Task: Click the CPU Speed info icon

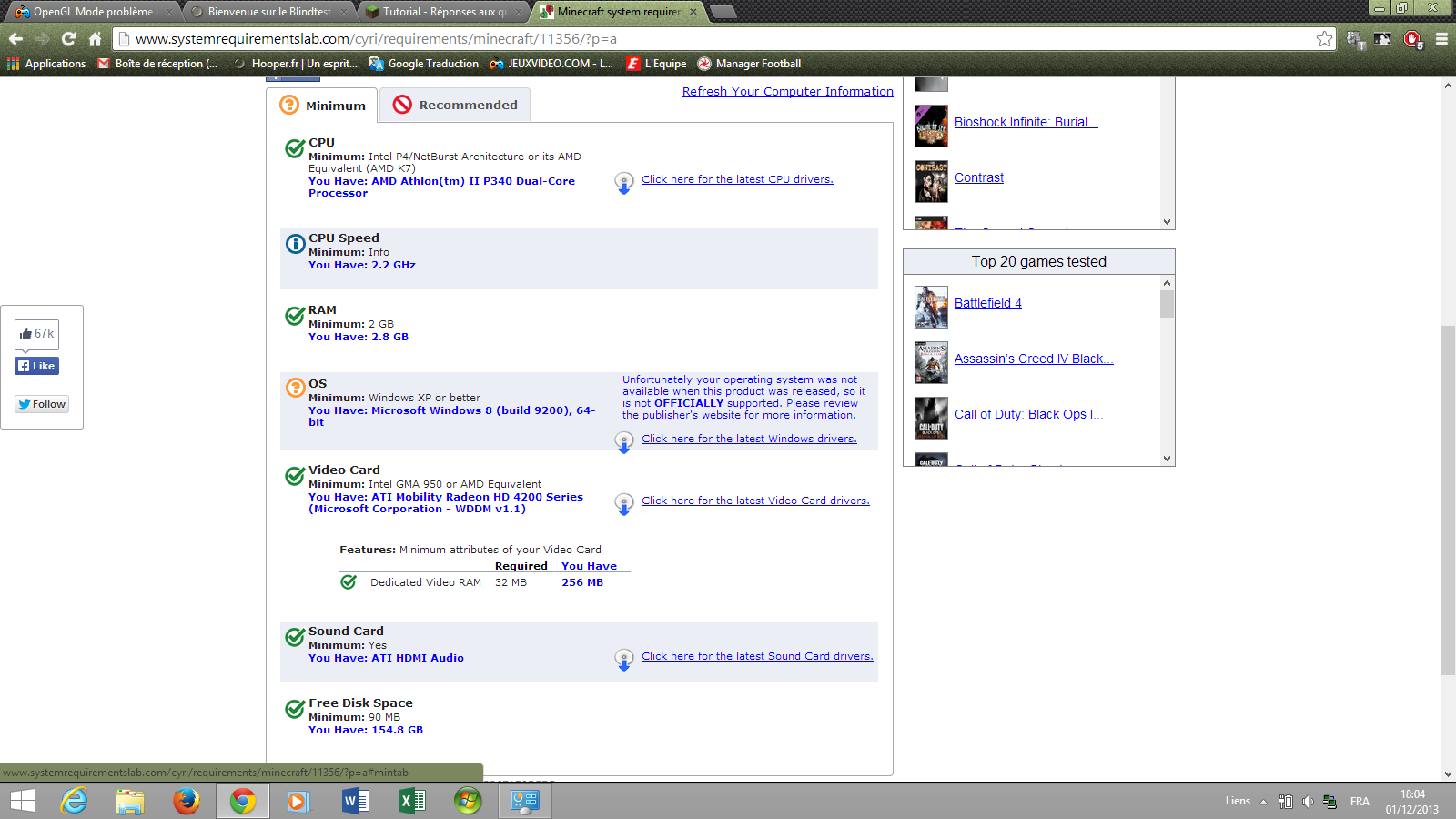Action: 295,244
